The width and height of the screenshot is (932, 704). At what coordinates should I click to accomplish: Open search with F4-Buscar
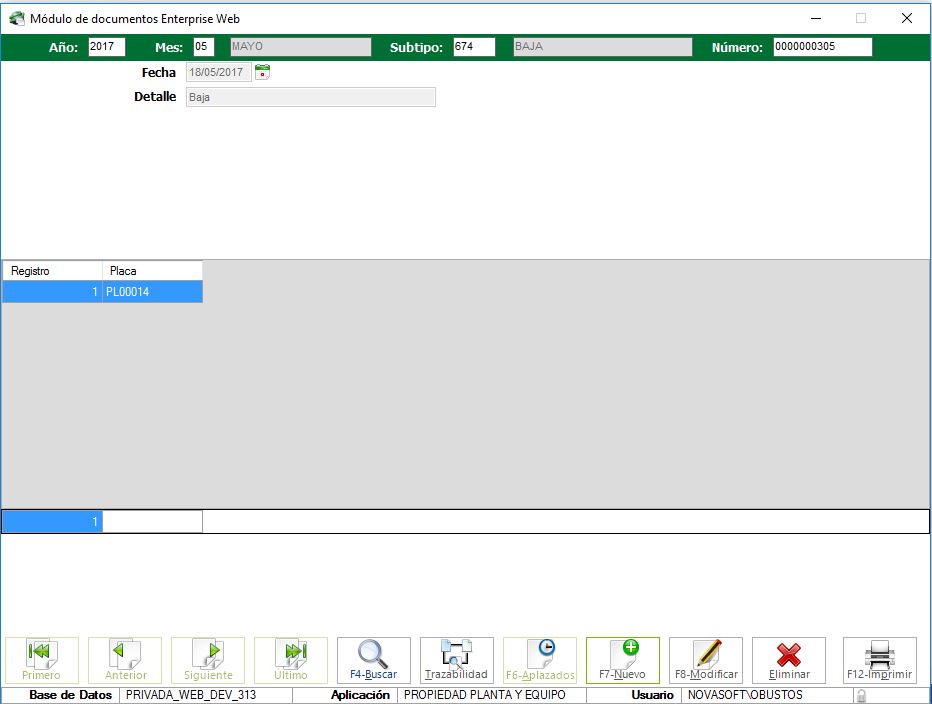point(373,661)
